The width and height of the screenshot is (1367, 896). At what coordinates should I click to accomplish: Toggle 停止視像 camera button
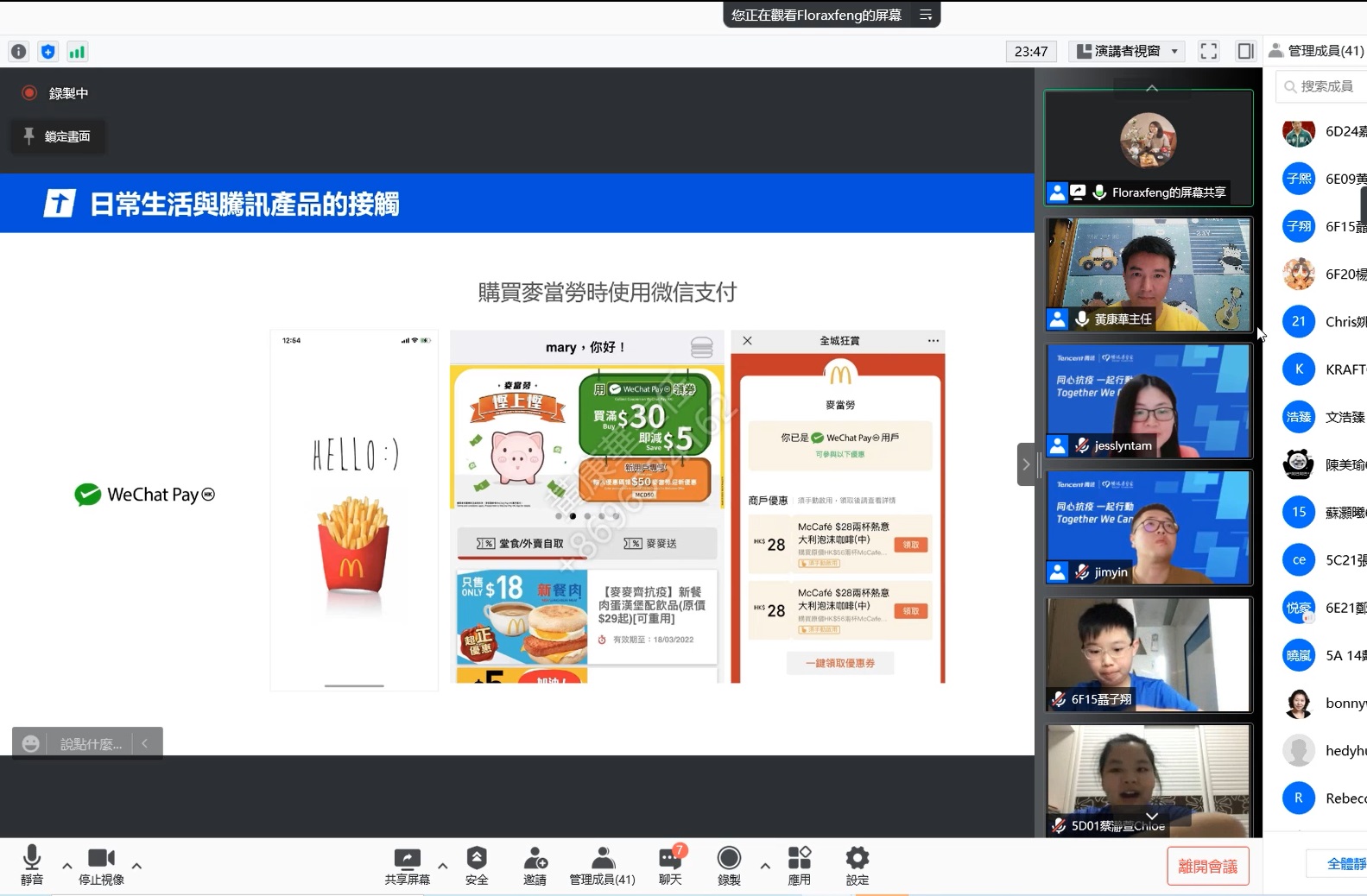[101, 865]
